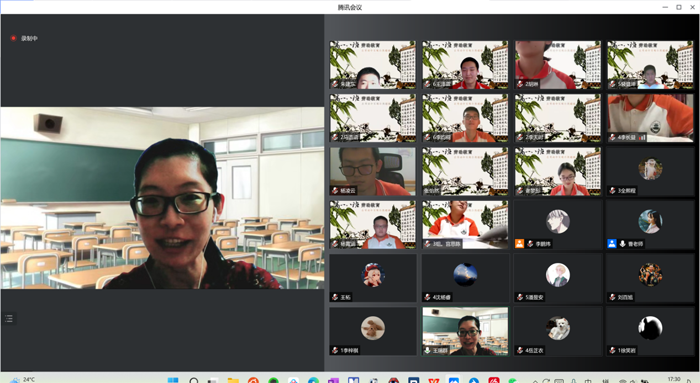Open the taskbar search magnifier icon
Screen dimensions: 700x383
pyautogui.click(x=194, y=380)
